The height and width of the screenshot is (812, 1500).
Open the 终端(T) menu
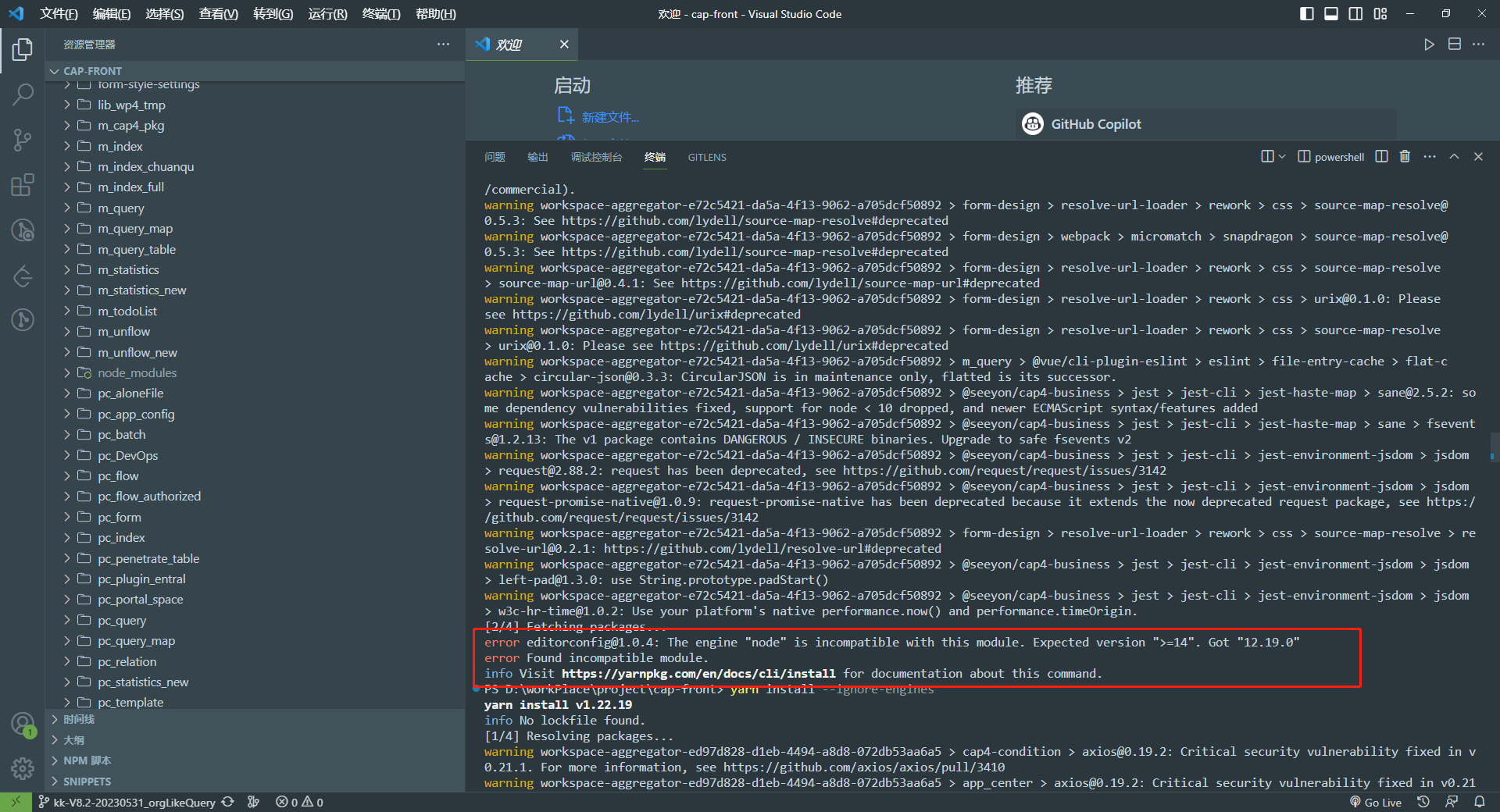coord(380,14)
